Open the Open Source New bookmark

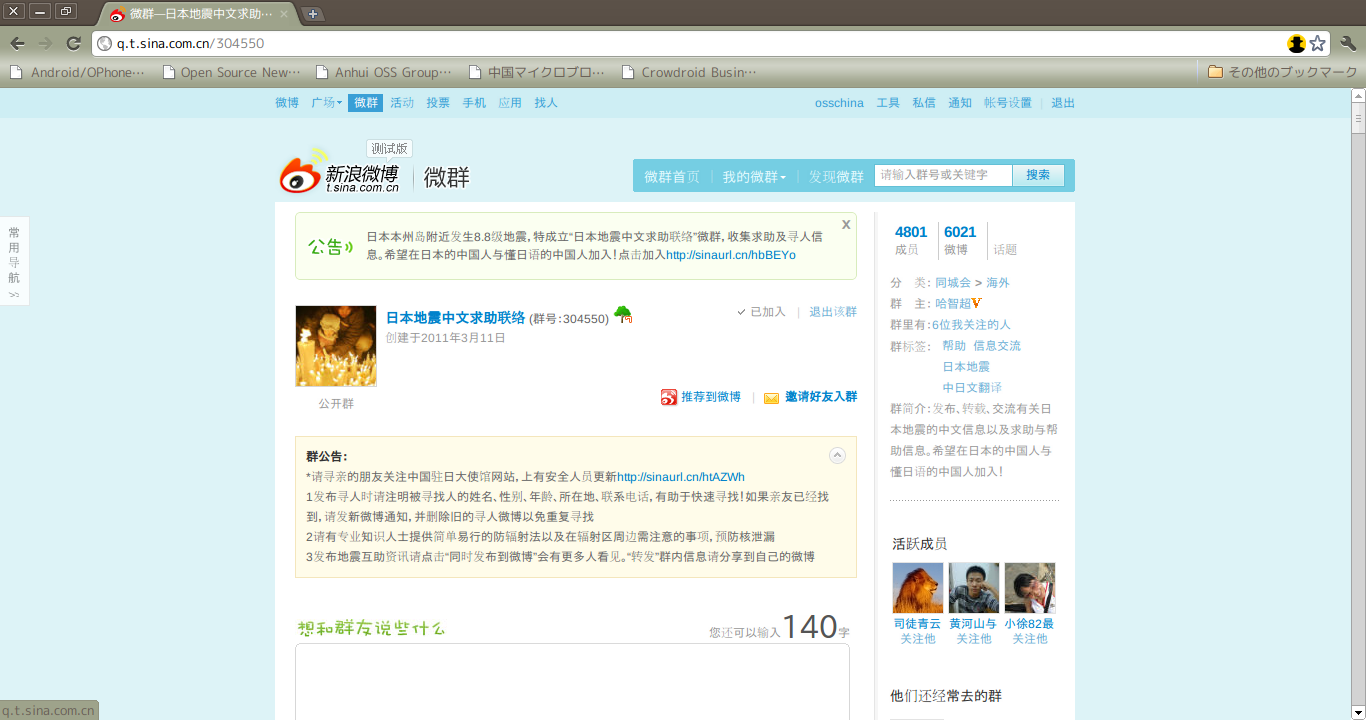(x=231, y=72)
